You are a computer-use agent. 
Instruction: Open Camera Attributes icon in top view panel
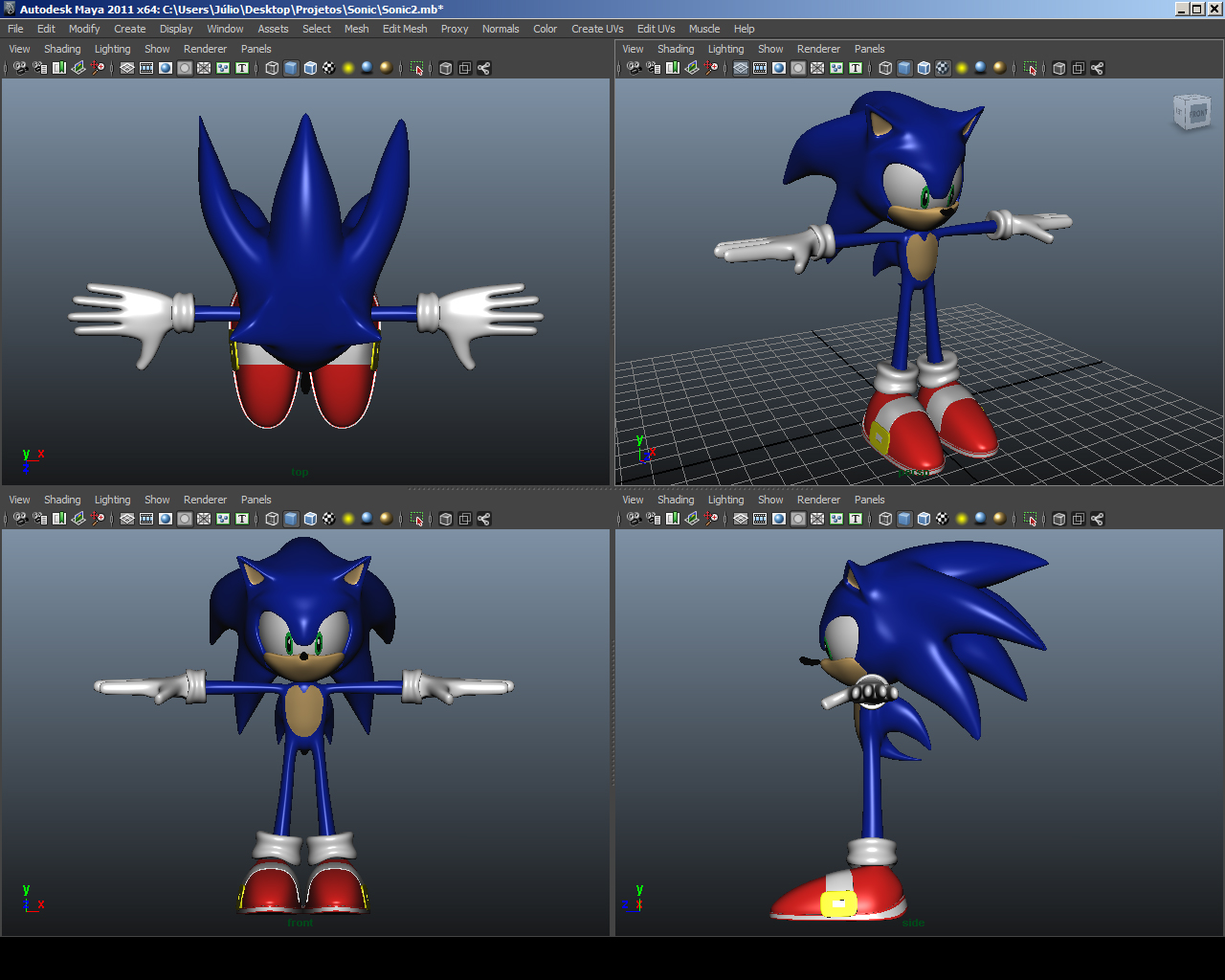tap(39, 68)
